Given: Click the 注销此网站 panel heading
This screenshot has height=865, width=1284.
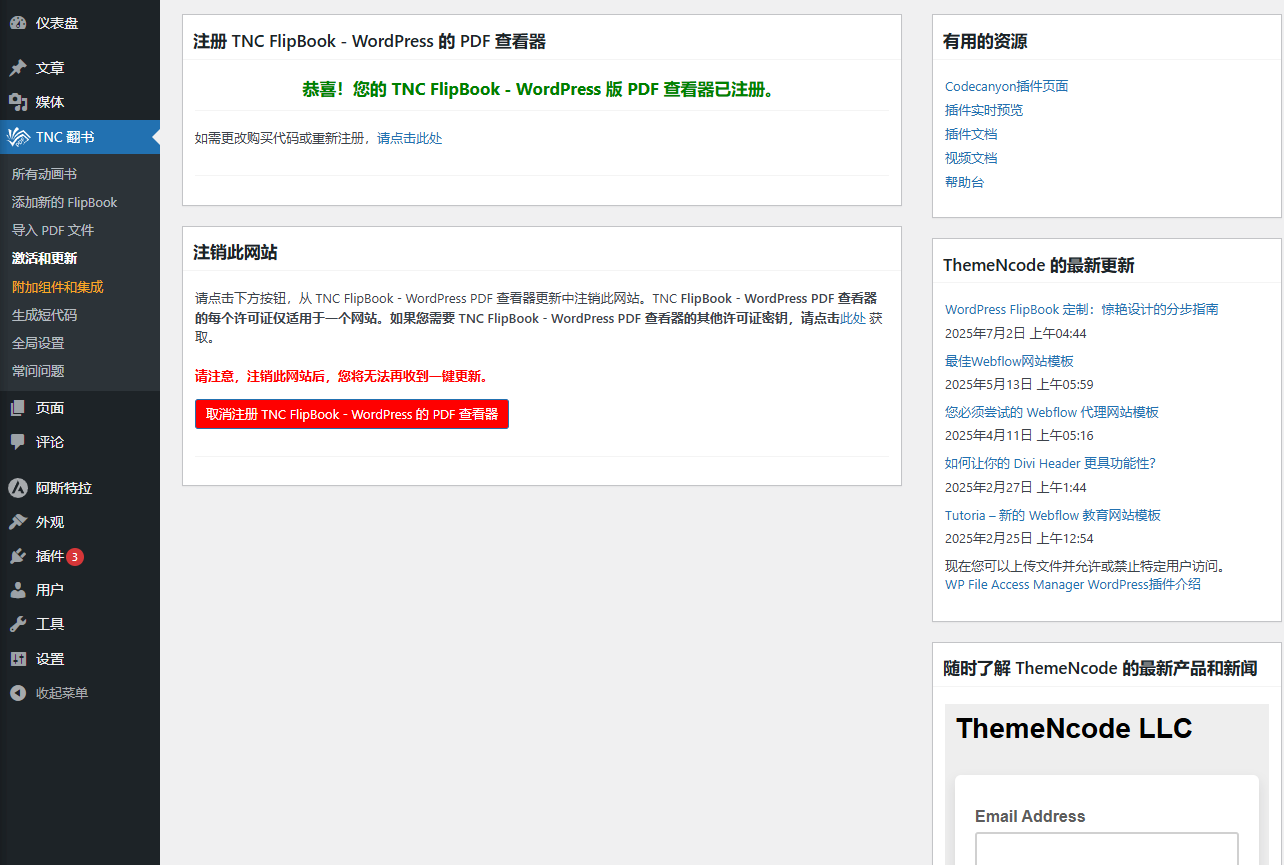Looking at the screenshot, I should pyautogui.click(x=235, y=252).
